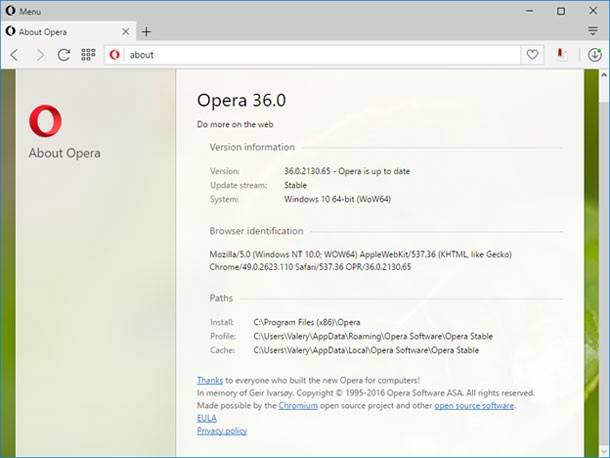
Task: Open the Privacy policy link
Action: pyautogui.click(x=222, y=431)
